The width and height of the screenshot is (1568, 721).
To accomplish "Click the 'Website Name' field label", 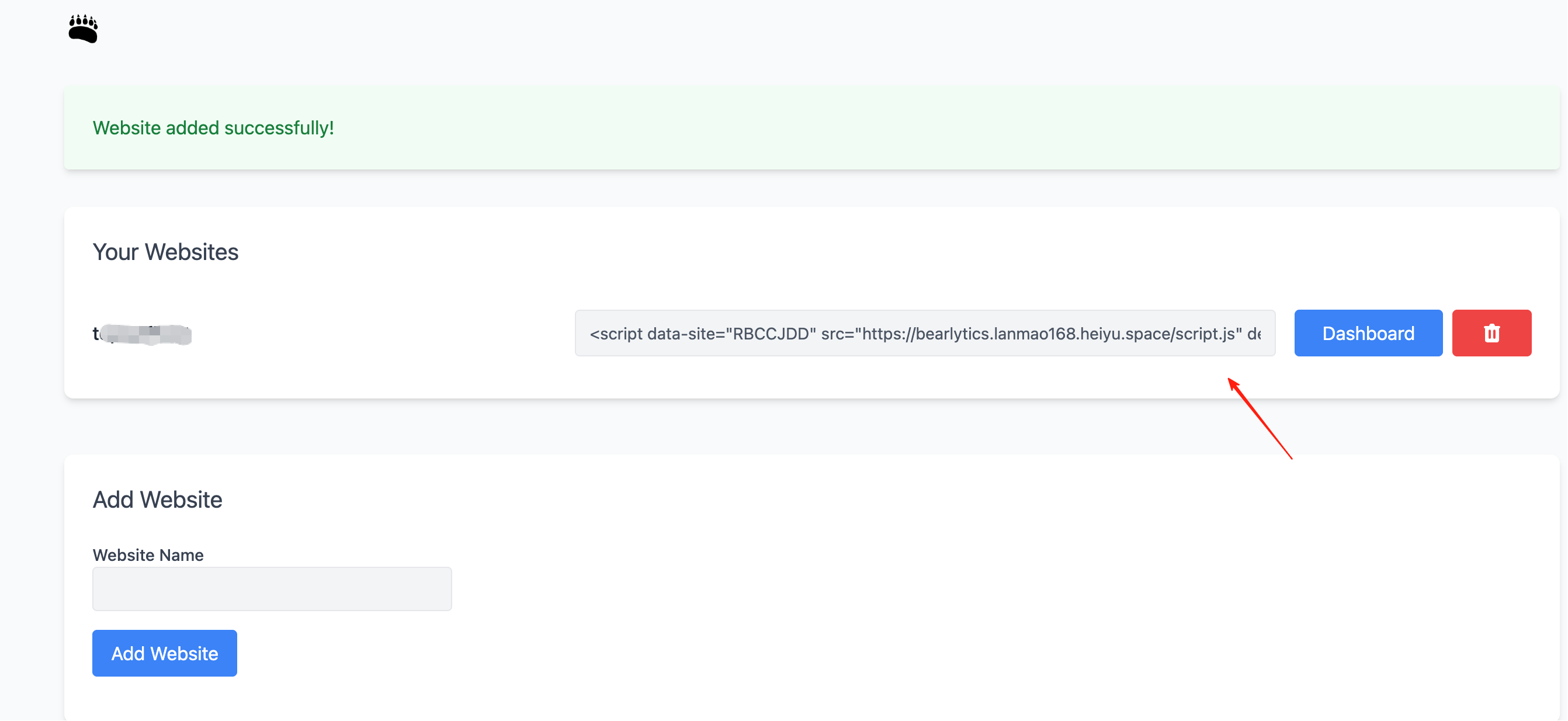I will pos(148,554).
